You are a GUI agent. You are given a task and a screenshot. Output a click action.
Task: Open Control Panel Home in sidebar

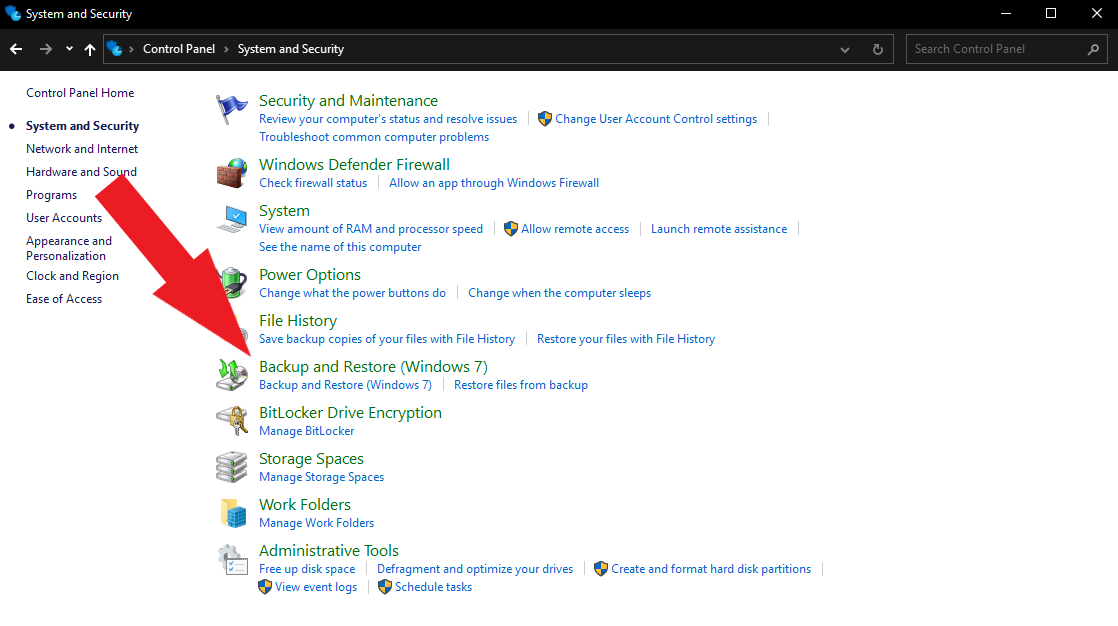[x=80, y=93]
